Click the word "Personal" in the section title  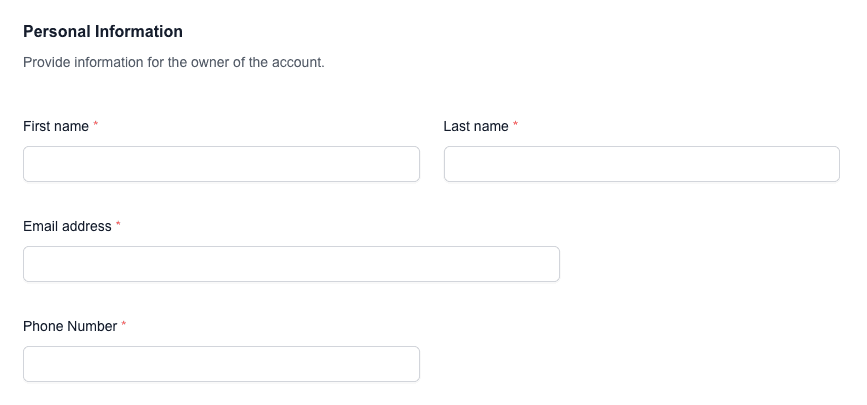(56, 32)
